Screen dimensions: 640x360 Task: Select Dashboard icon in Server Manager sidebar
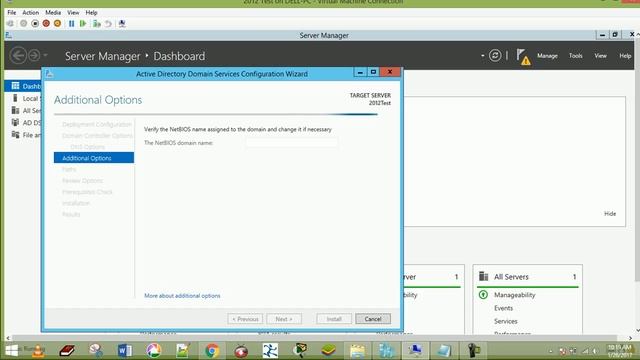[x=16, y=86]
